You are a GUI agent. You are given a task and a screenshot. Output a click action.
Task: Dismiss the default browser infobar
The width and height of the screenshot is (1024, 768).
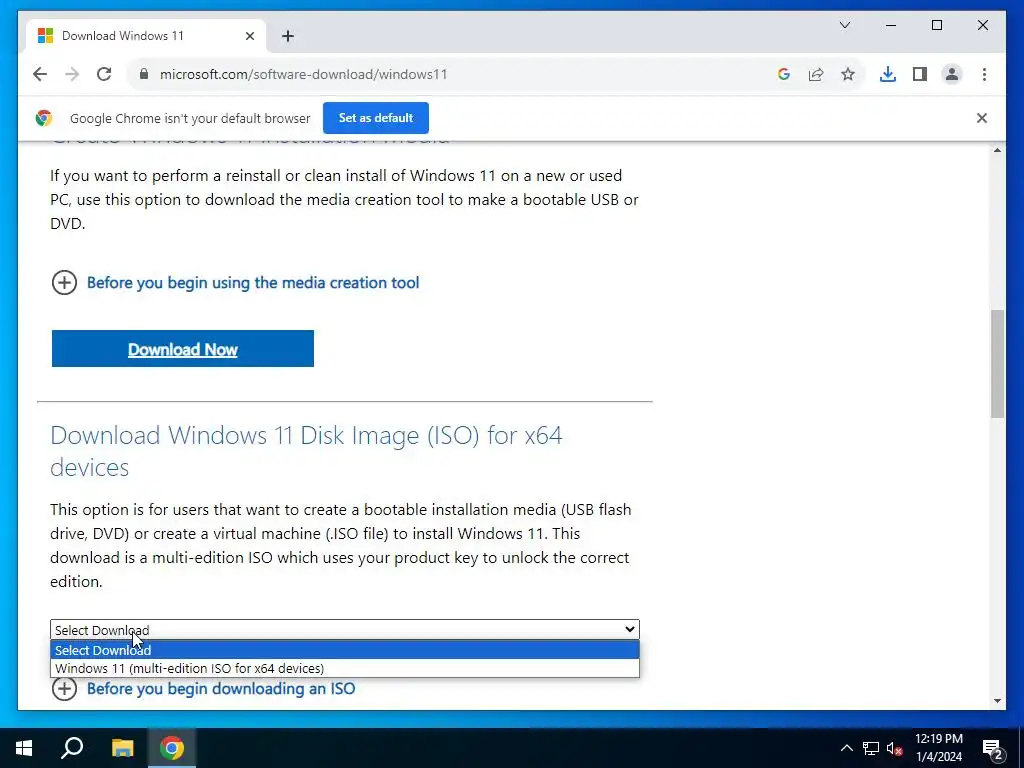click(982, 118)
